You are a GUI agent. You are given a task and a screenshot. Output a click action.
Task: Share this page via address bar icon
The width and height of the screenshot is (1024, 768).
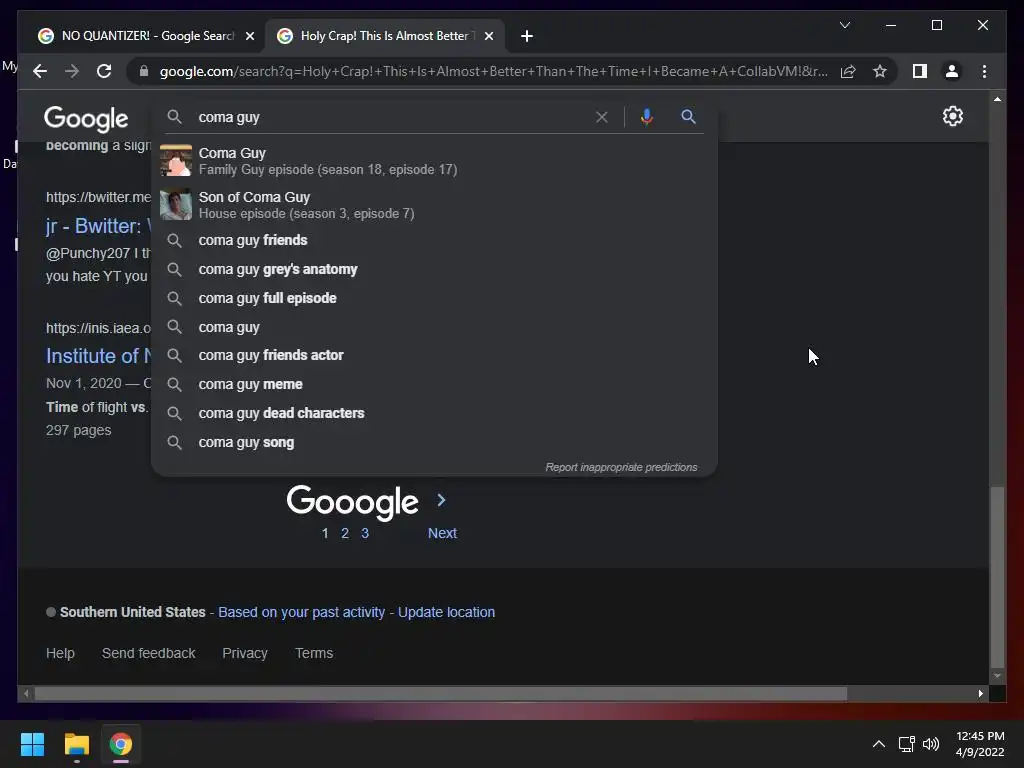pos(848,71)
